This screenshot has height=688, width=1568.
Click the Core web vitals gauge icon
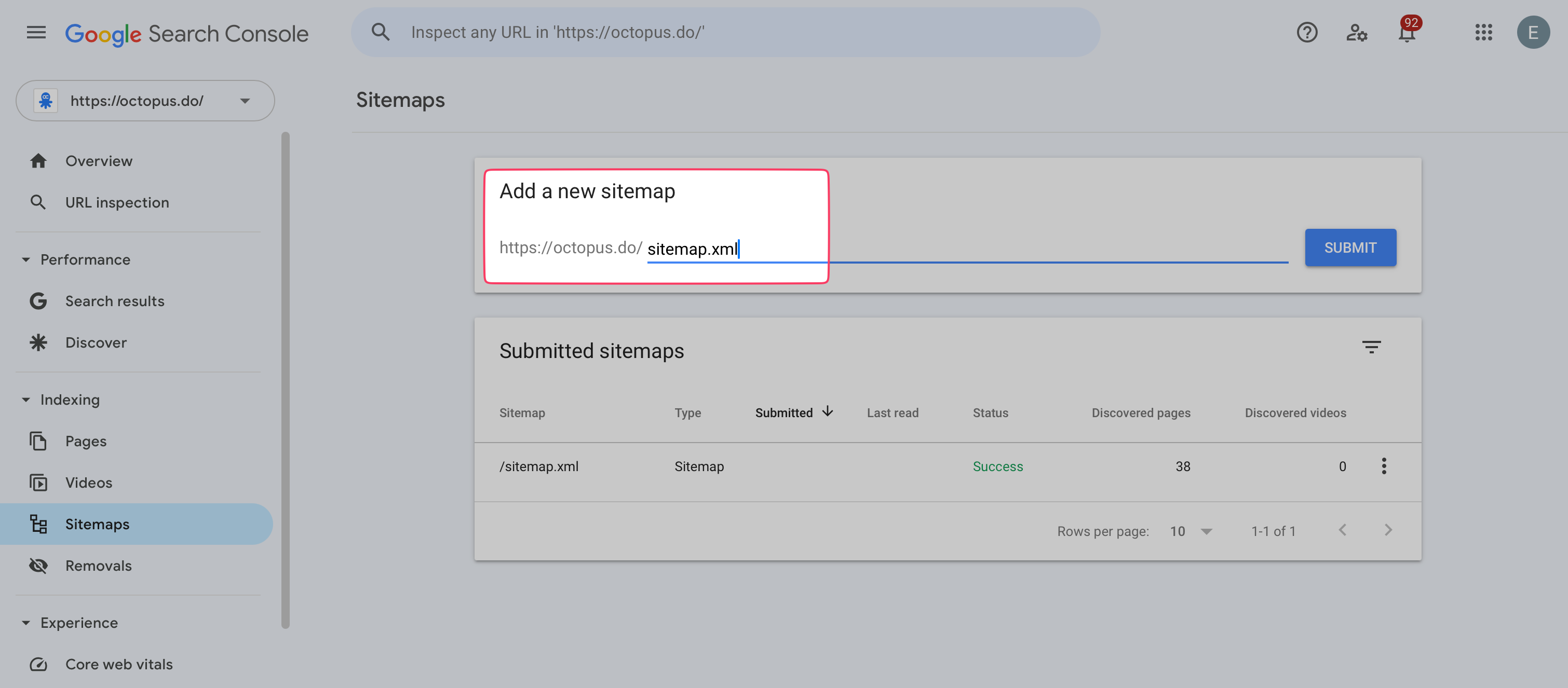(38, 664)
